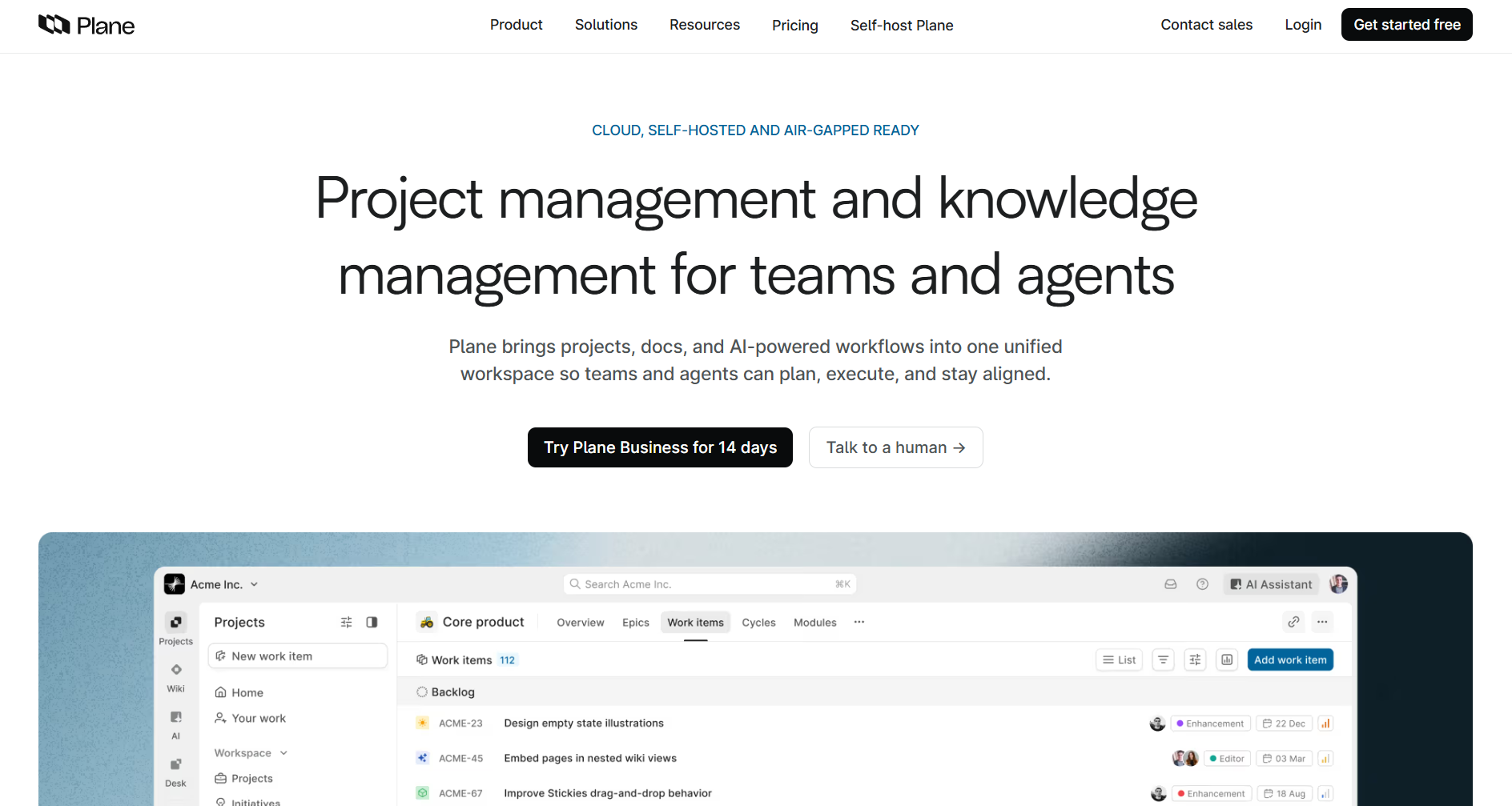This screenshot has height=806, width=1512.
Task: Click the green cube icon for ACME-67
Action: [423, 793]
